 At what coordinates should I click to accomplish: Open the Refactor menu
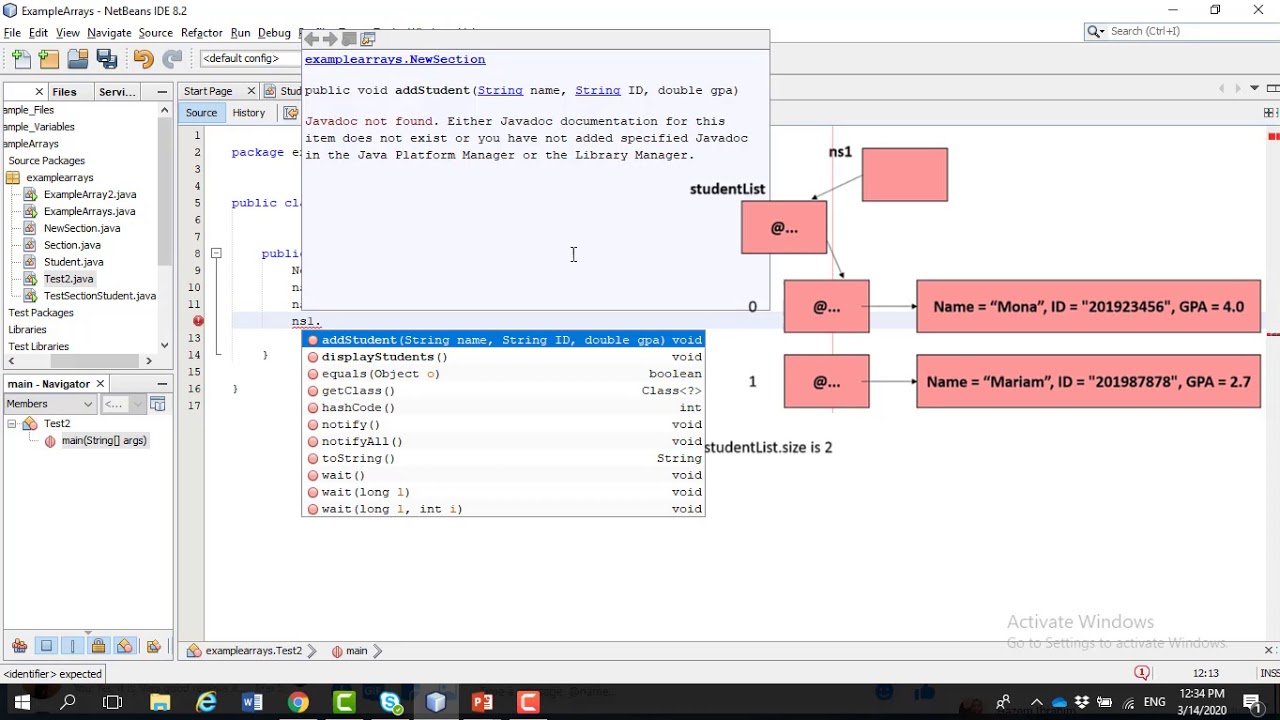click(x=201, y=33)
